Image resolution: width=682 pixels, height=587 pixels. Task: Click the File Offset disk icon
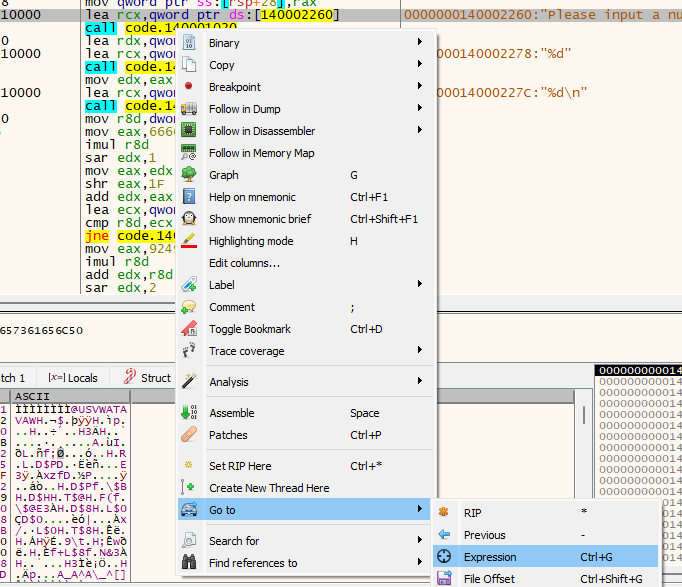444,578
